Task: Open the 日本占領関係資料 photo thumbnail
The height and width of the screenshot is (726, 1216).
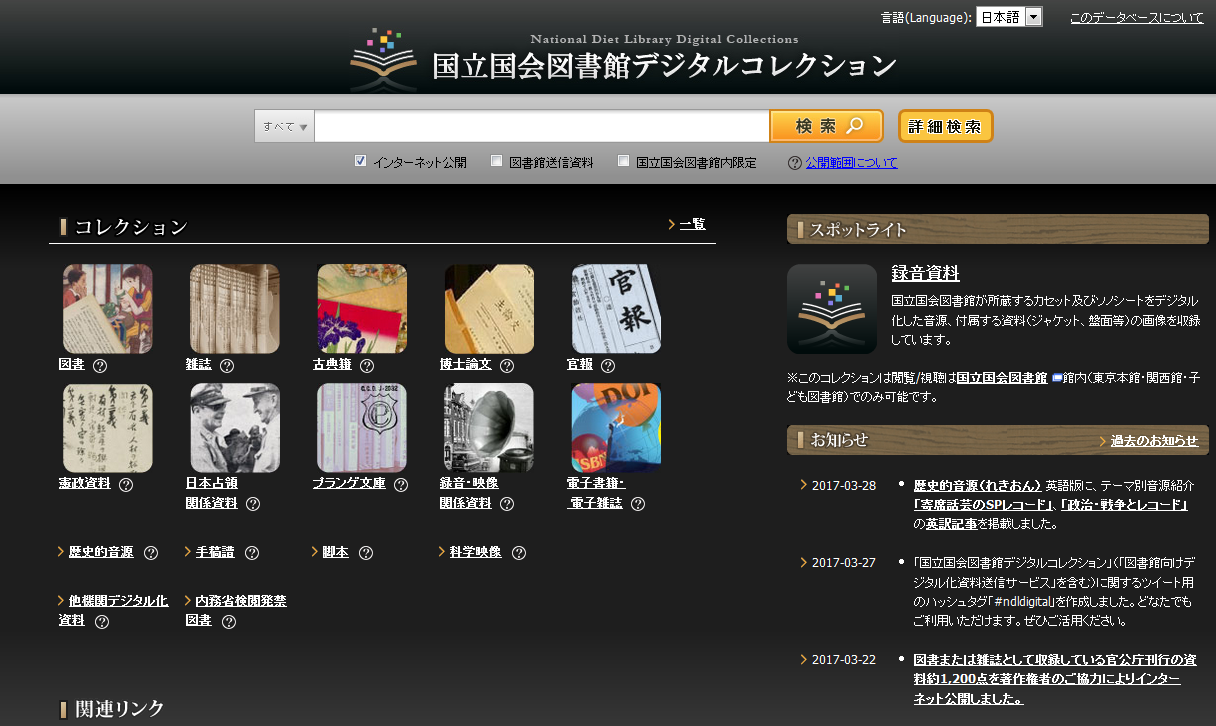Action: coord(235,428)
